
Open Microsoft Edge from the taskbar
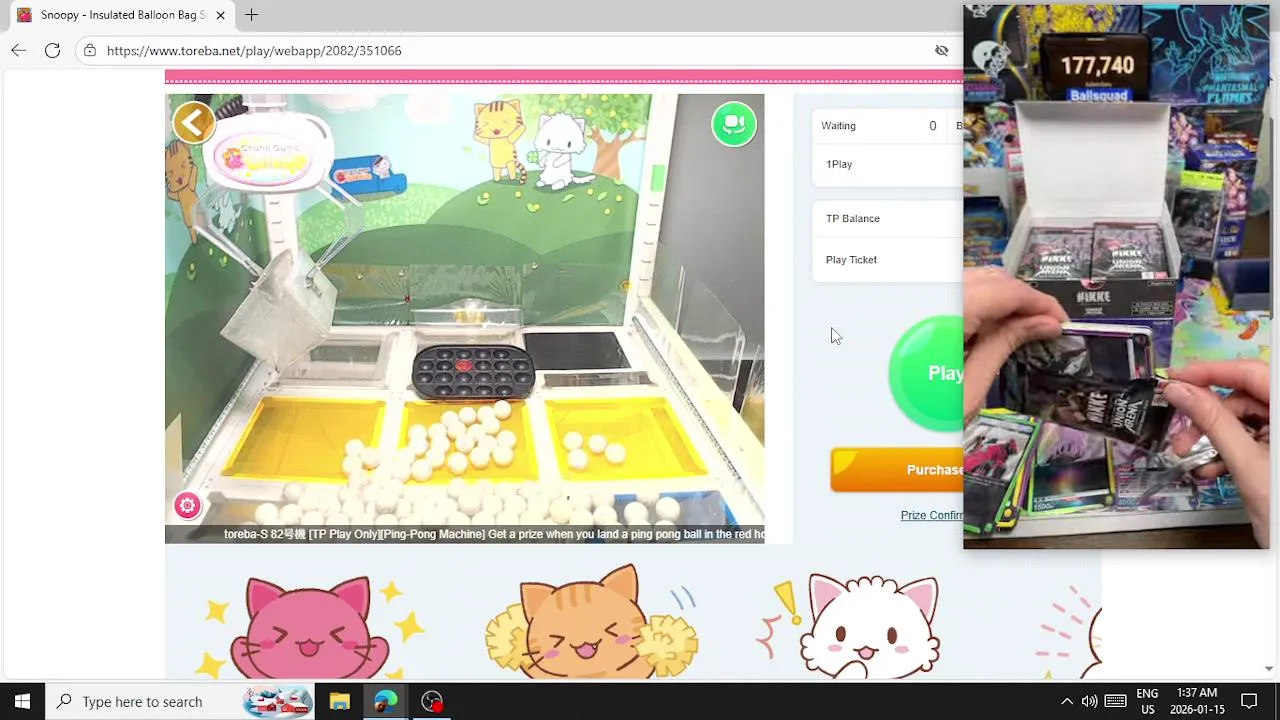tap(385, 701)
